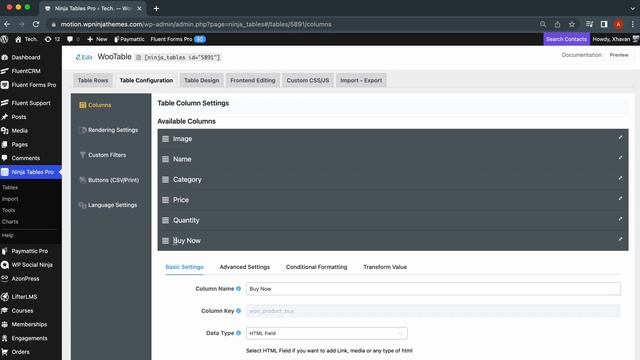
Task: Click drag handle of Price column
Action: 165,200
